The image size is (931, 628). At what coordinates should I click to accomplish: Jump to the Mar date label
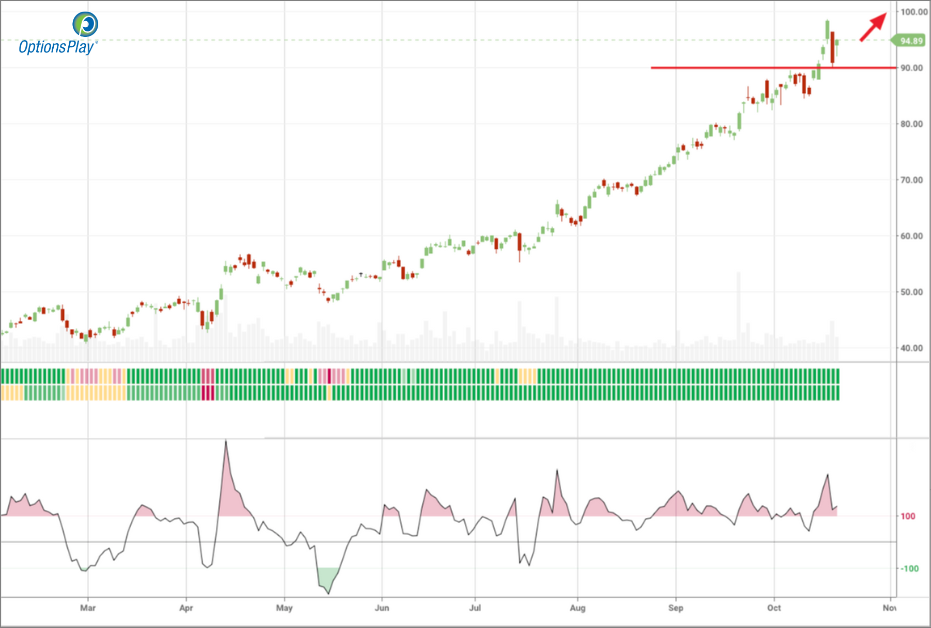click(x=88, y=607)
